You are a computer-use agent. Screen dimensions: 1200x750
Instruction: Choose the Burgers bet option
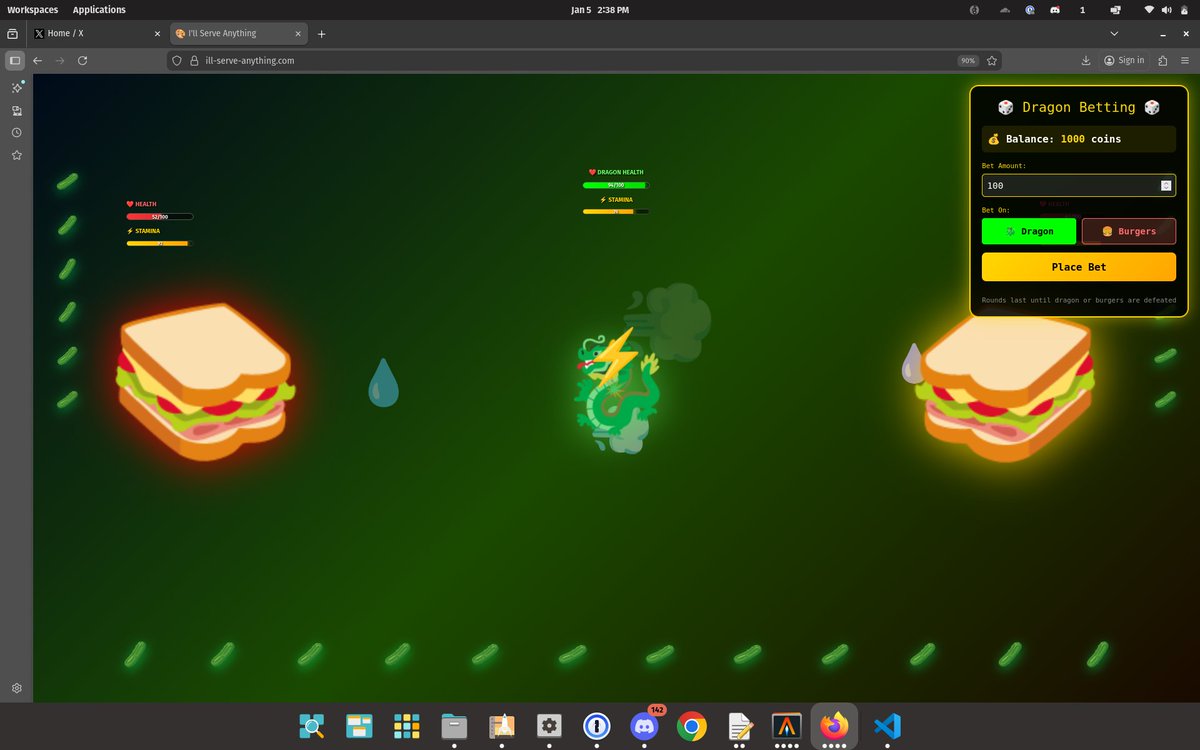click(x=1129, y=231)
